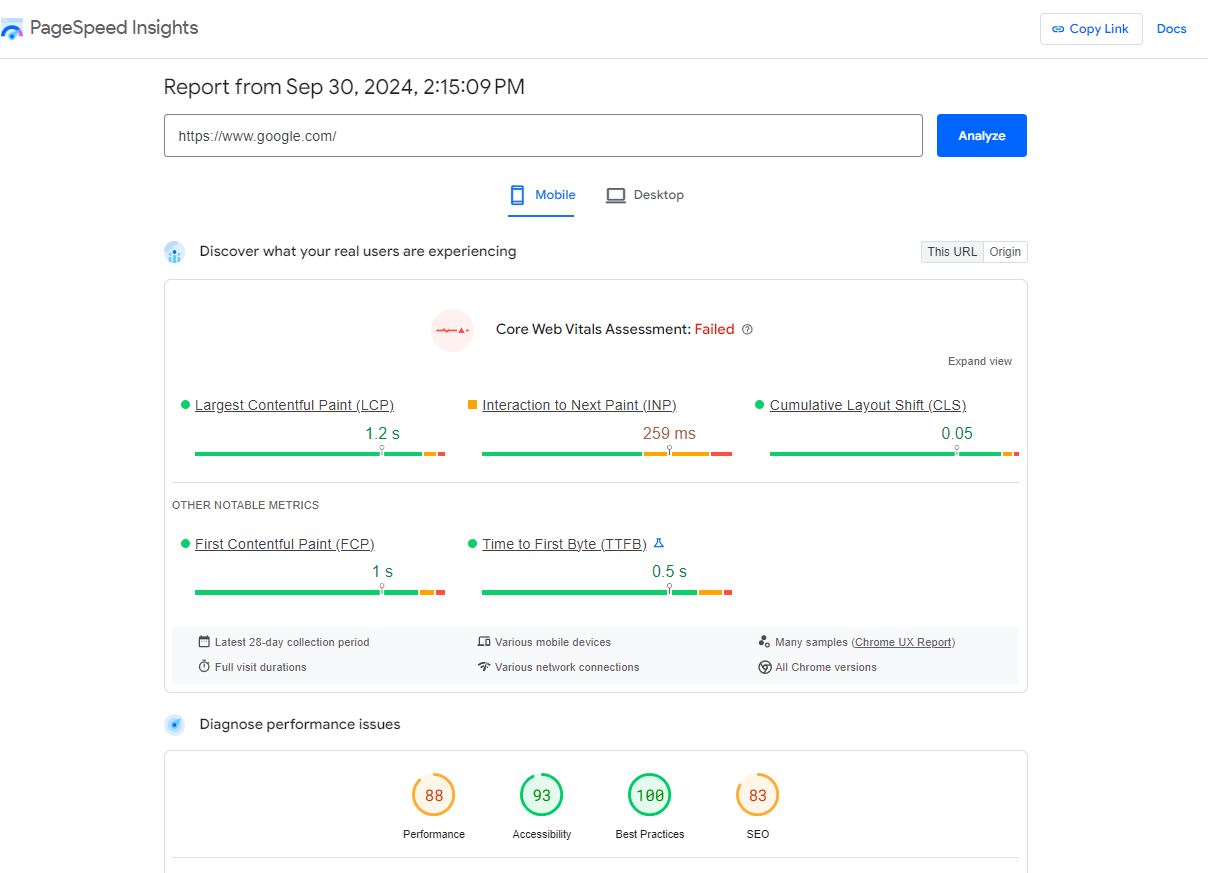Click the Chrome icon by All Chrome versions

(x=764, y=667)
